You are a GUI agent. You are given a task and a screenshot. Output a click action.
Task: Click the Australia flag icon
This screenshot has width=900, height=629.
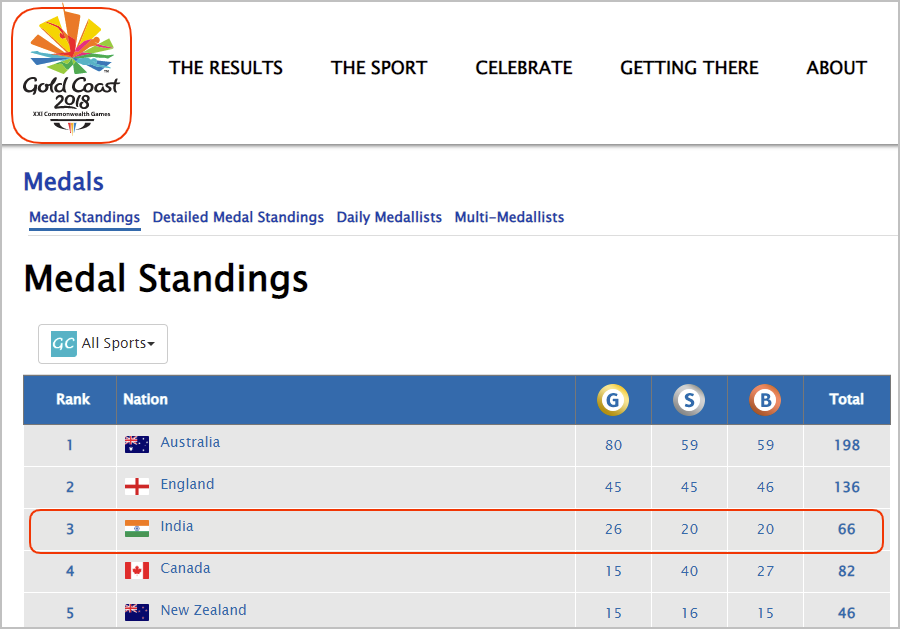[137, 445]
